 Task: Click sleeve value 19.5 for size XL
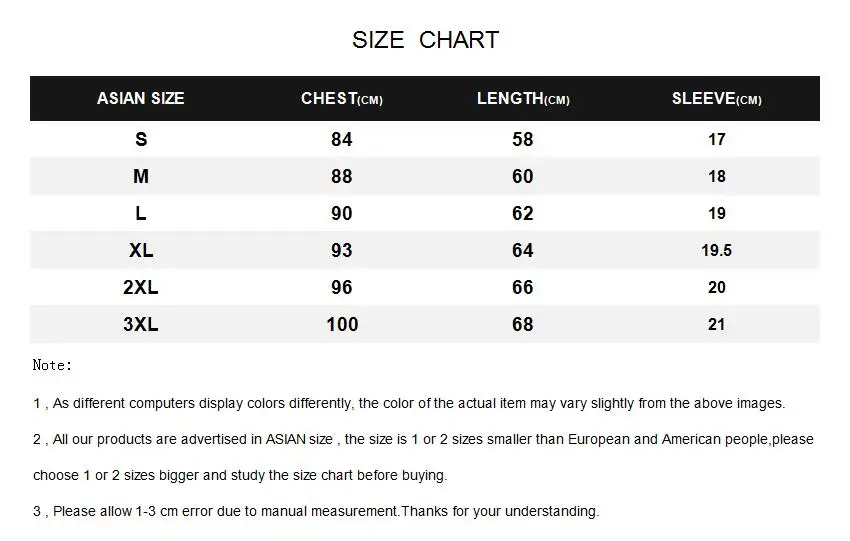tap(717, 250)
